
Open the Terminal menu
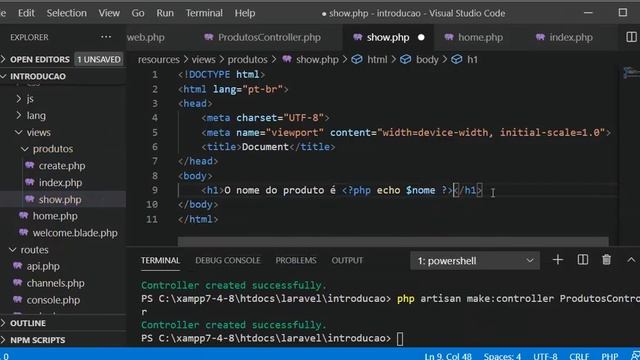click(x=204, y=13)
